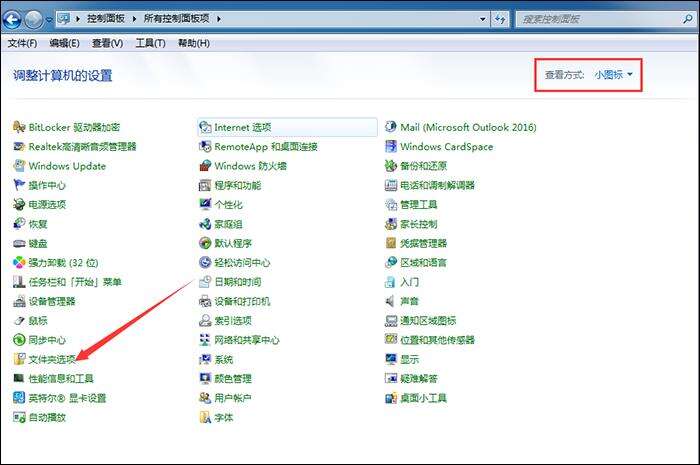Open the 英特尔® 显卡设置 icon
The height and width of the screenshot is (465, 700).
pyautogui.click(x=19, y=398)
